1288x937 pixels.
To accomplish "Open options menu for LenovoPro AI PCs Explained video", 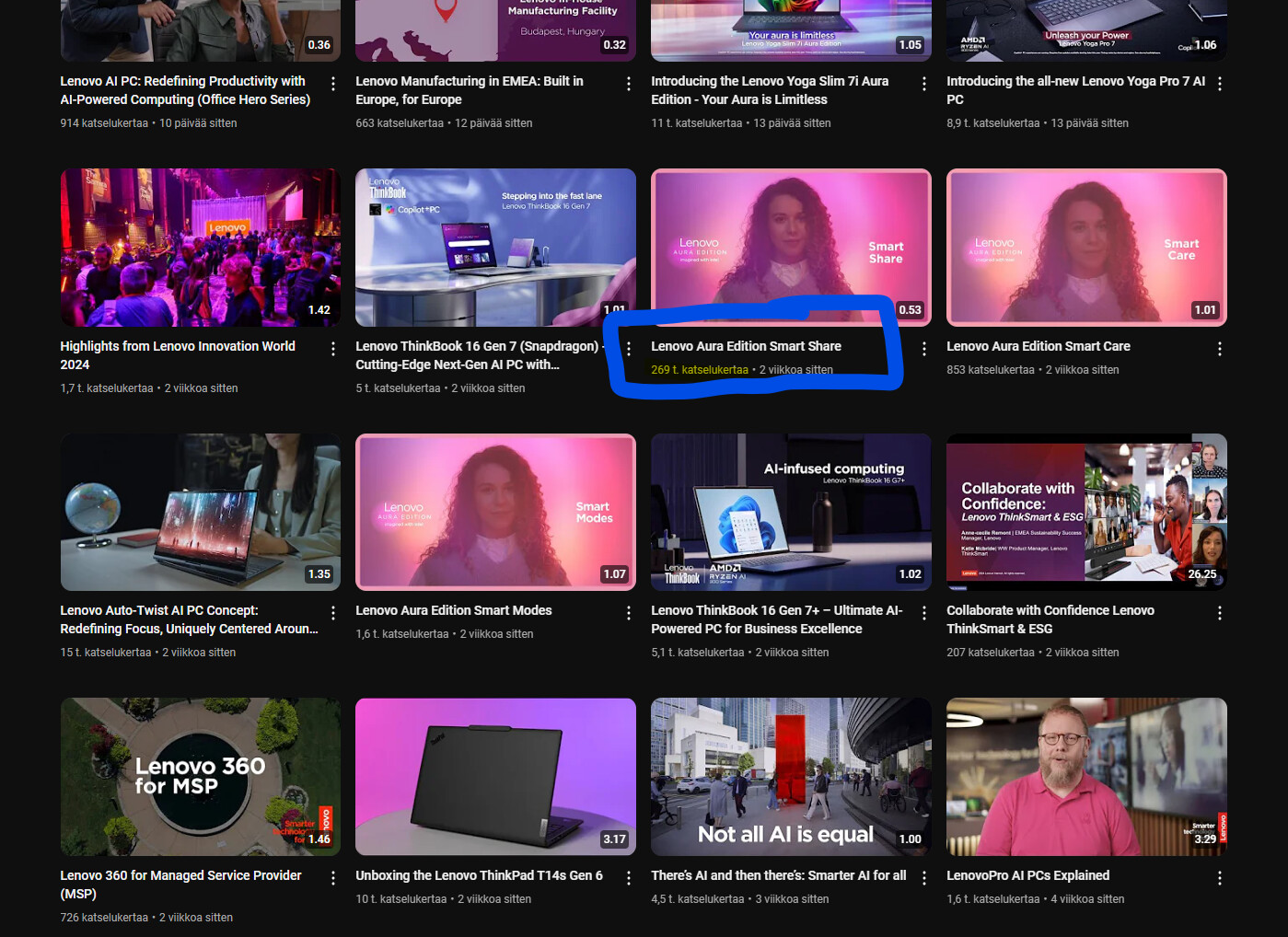I will point(1220,878).
